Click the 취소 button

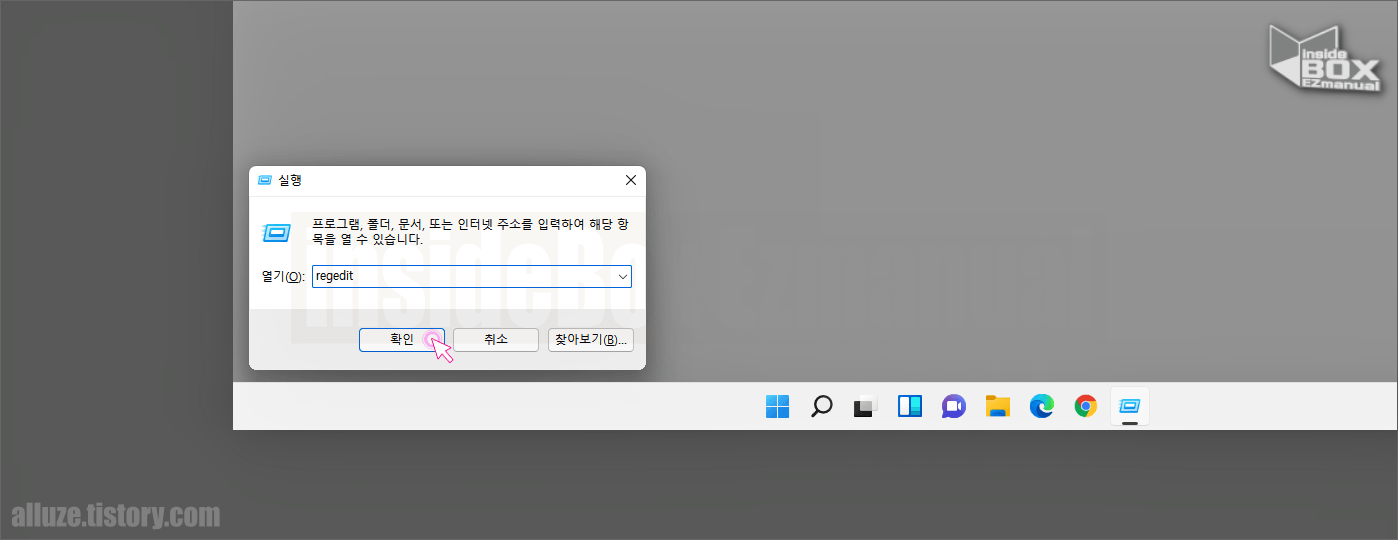coord(496,340)
